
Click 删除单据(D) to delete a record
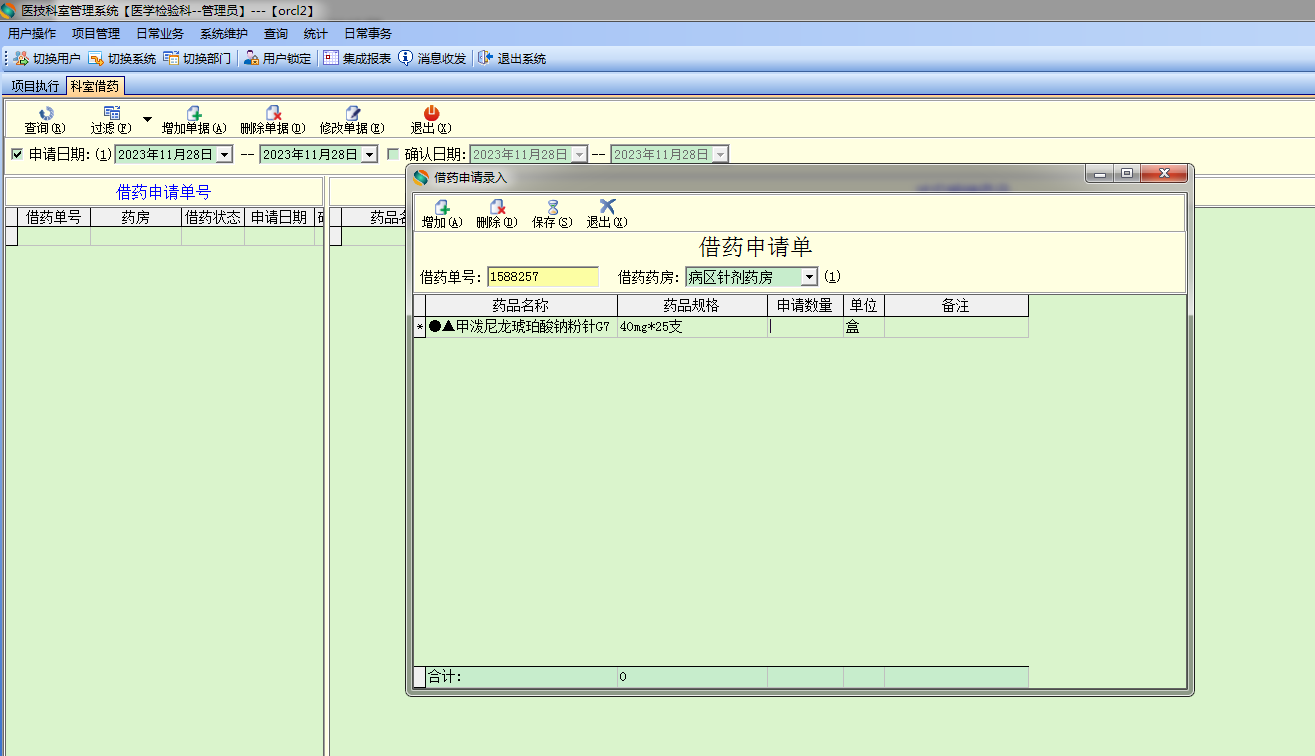coord(272,120)
